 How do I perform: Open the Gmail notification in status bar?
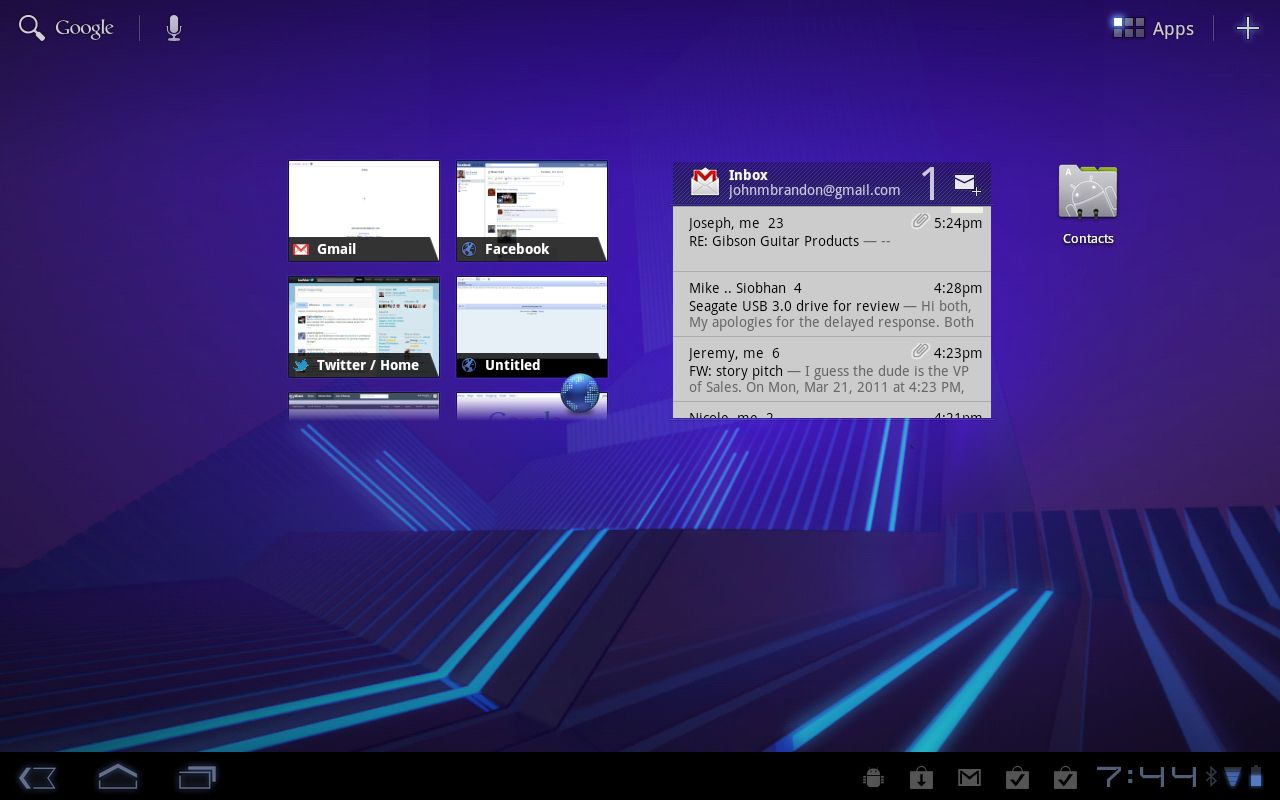point(969,777)
